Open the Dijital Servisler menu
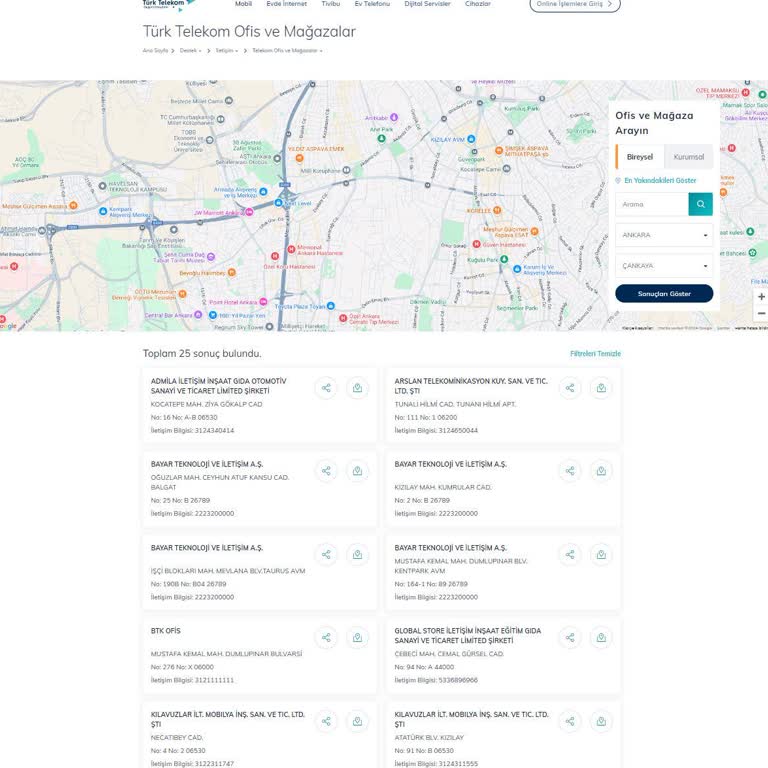This screenshot has width=768, height=768. (427, 4)
